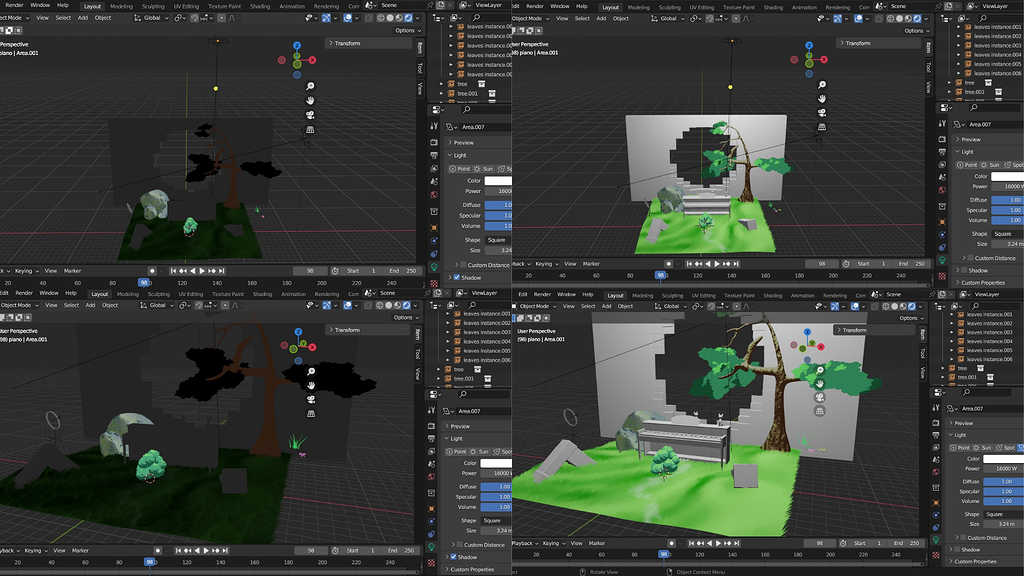
Task: Open Render menu in bottom-right window
Action: (x=541, y=295)
